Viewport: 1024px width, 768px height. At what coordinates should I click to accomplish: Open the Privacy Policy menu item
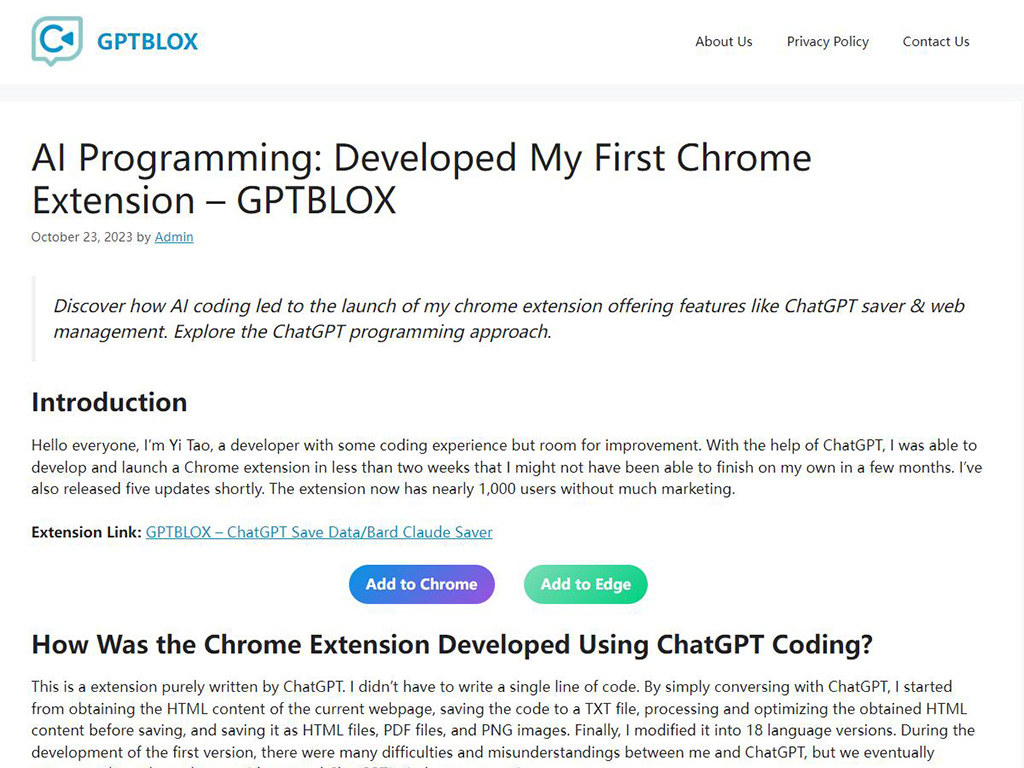[x=827, y=42]
